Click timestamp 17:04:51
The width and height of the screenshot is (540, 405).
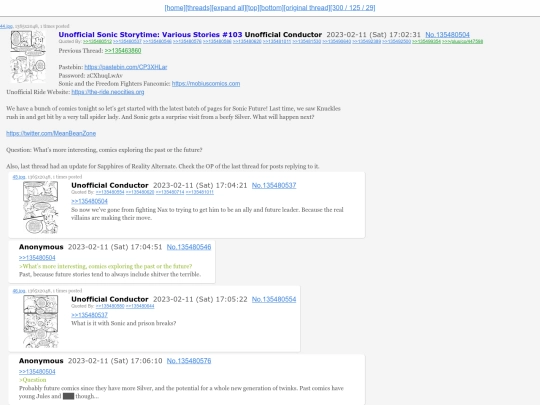pyautogui.click(x=115, y=247)
